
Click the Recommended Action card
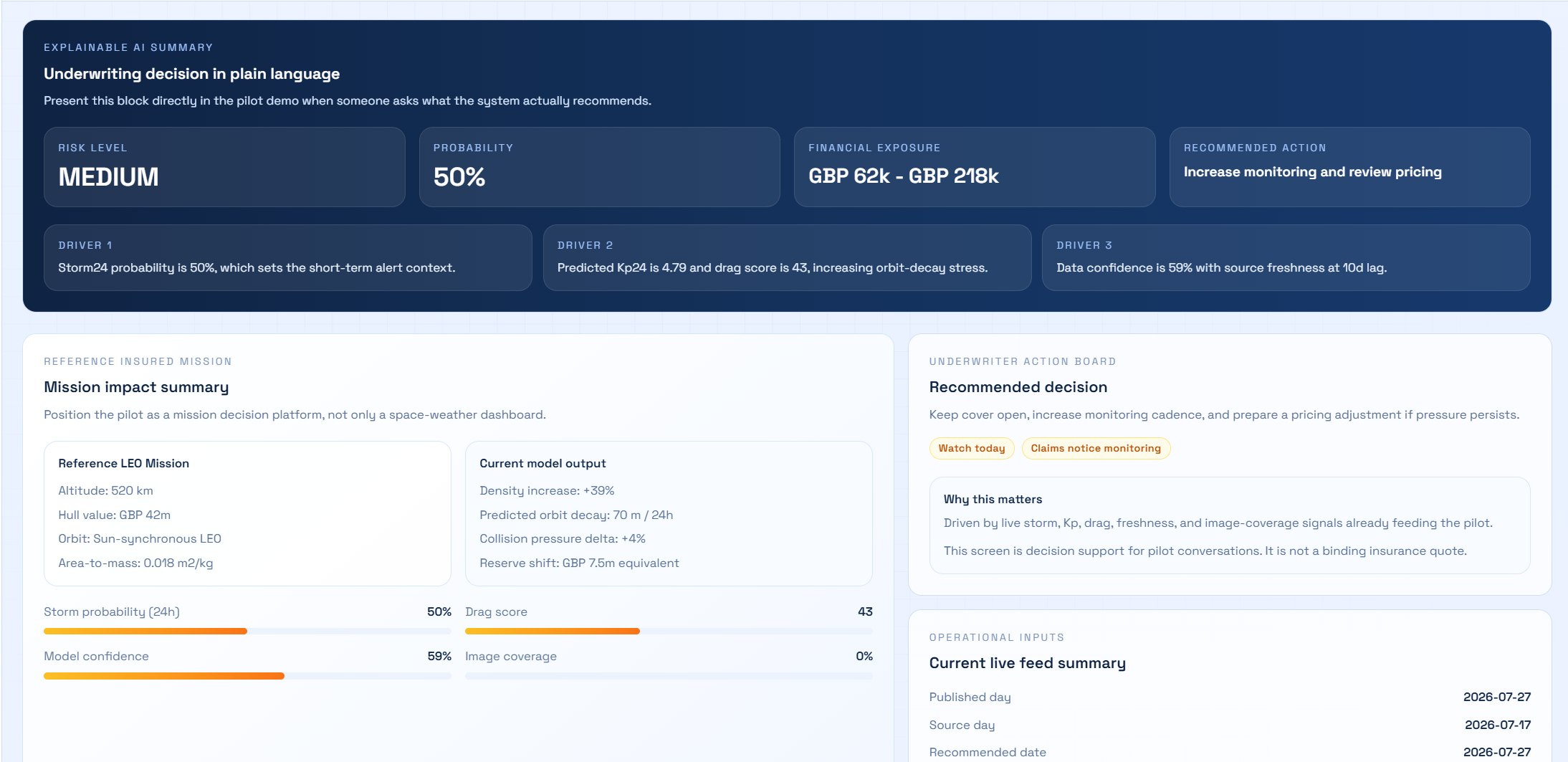click(1350, 167)
